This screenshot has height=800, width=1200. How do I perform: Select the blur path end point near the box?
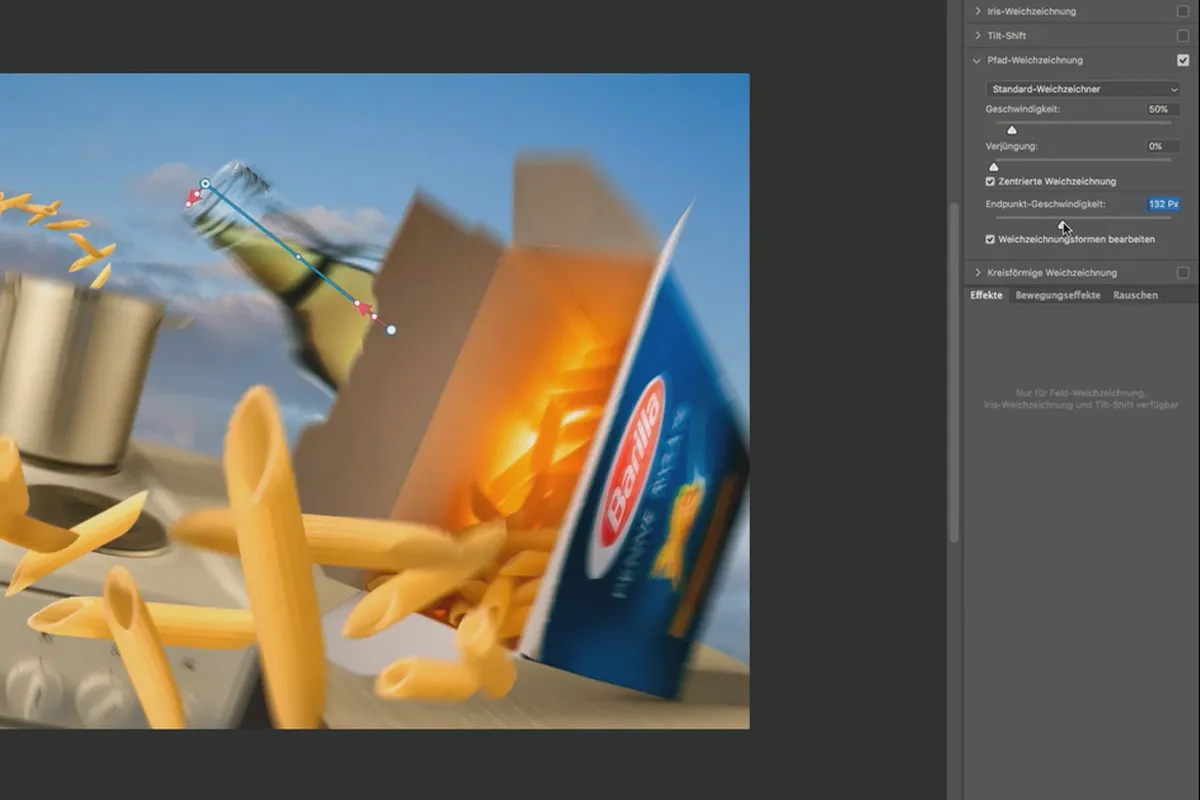(x=391, y=329)
